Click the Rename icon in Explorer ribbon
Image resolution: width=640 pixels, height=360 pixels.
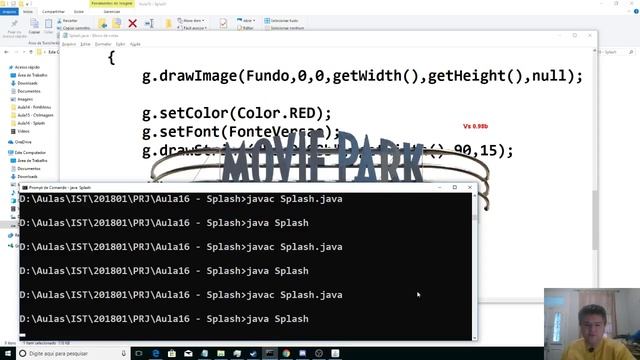pyautogui.click(x=149, y=24)
